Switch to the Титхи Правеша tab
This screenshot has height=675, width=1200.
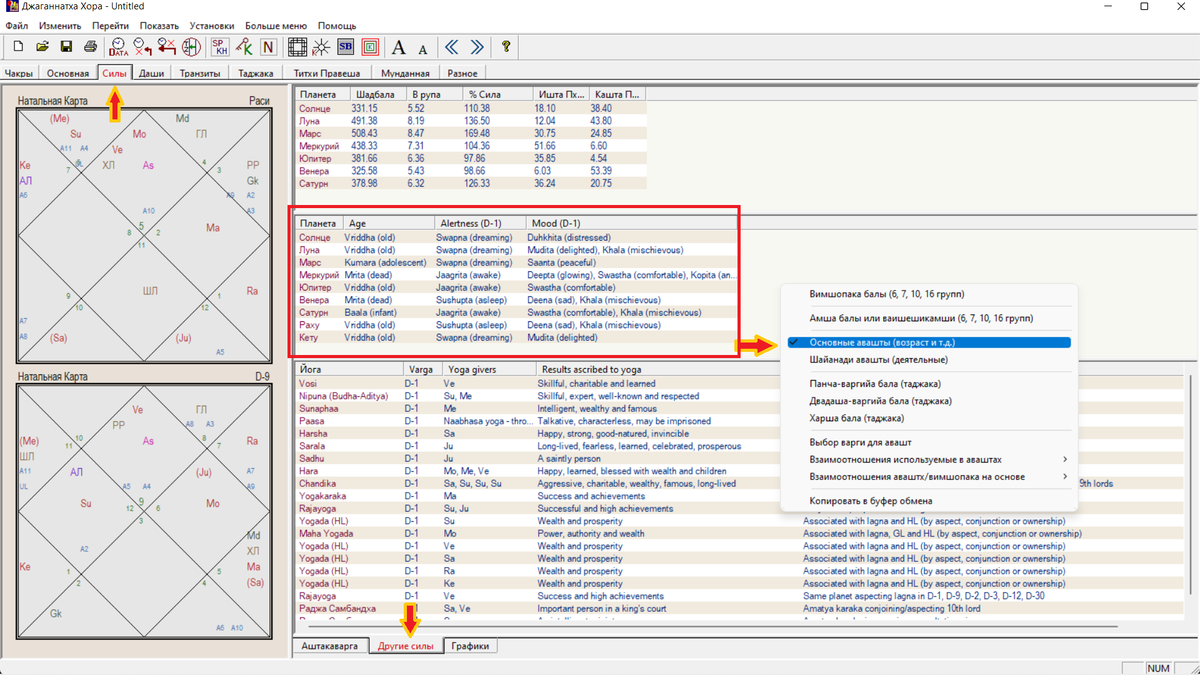327,73
